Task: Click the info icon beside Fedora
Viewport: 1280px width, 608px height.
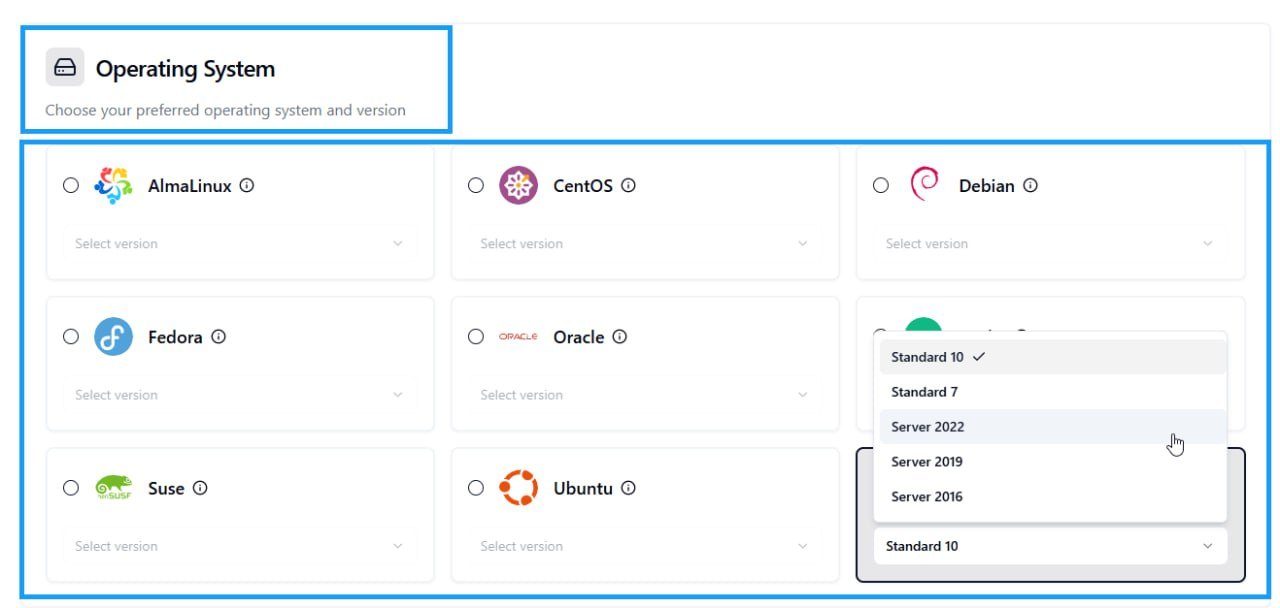Action: pyautogui.click(x=218, y=336)
